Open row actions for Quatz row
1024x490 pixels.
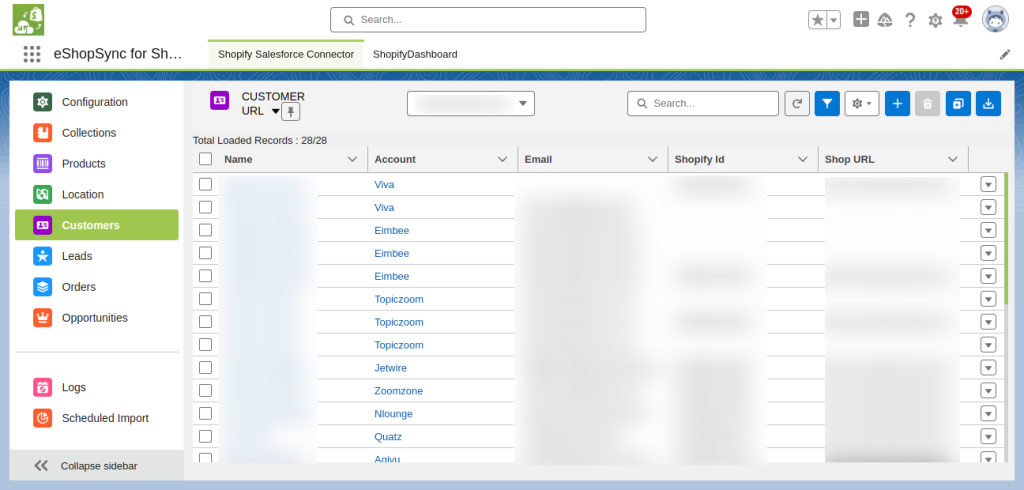(x=988, y=436)
